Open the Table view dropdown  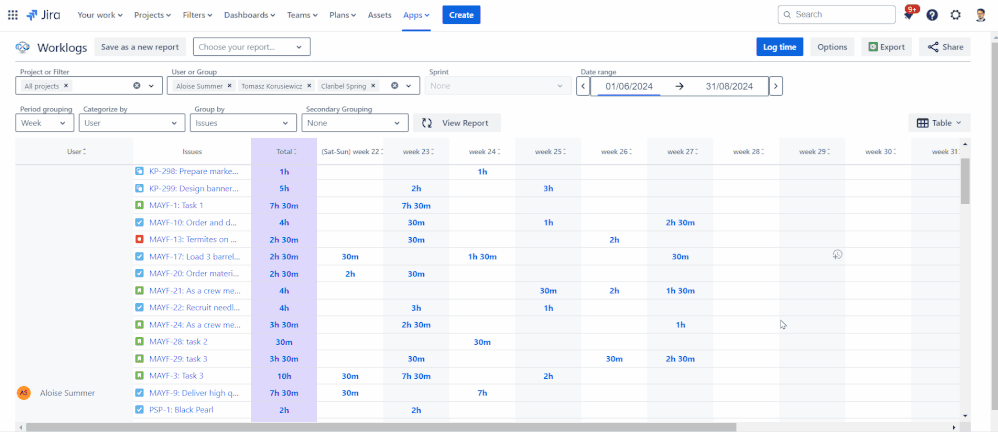click(939, 123)
